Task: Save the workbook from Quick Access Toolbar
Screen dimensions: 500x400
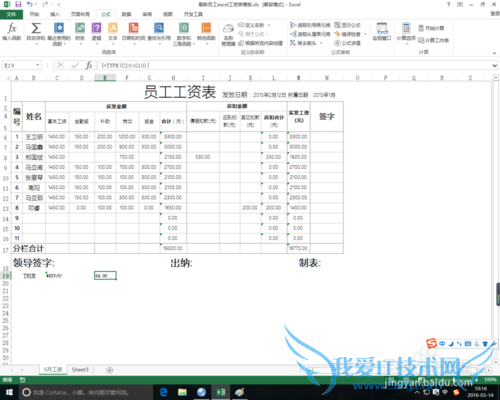Action: [x=18, y=4]
